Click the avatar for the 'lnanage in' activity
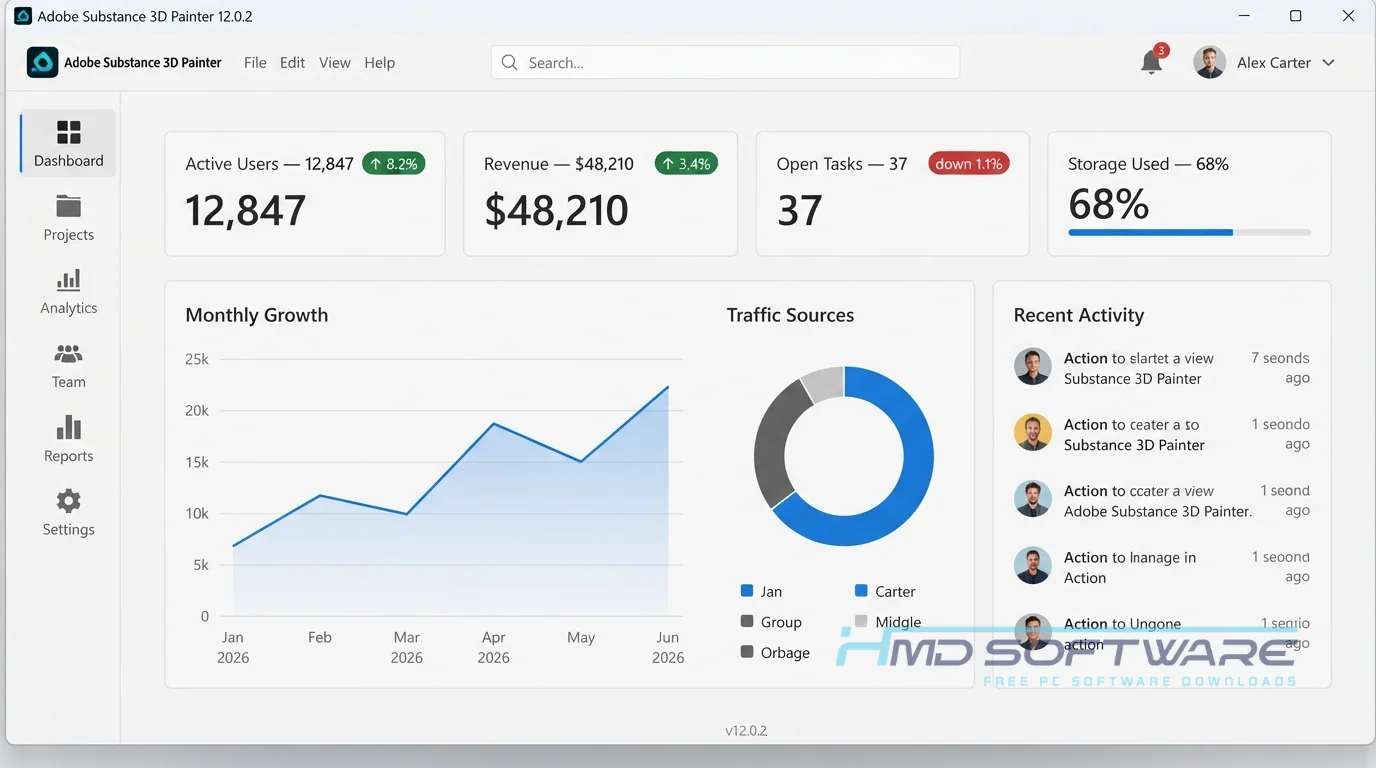This screenshot has height=768, width=1376. [x=1033, y=566]
